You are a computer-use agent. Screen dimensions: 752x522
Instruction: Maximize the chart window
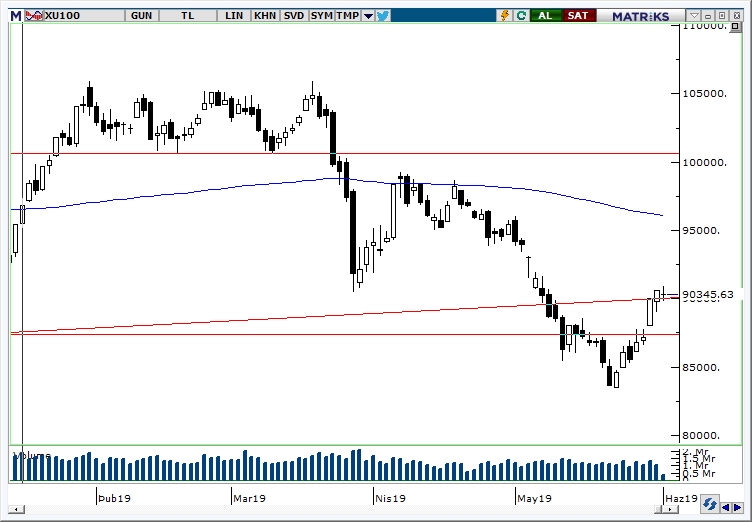point(723,16)
